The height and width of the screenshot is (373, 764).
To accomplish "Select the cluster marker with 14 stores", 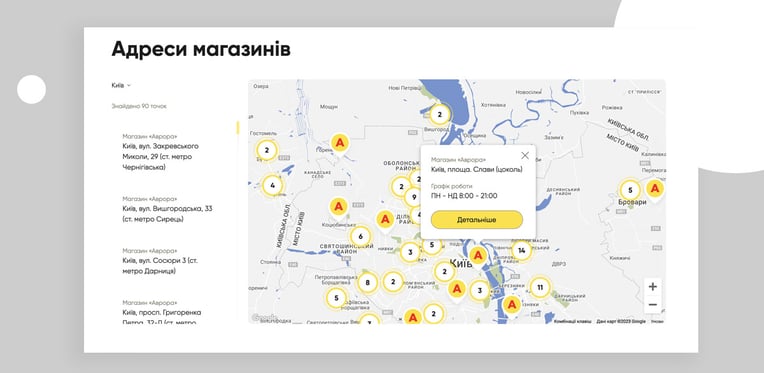I will [522, 250].
